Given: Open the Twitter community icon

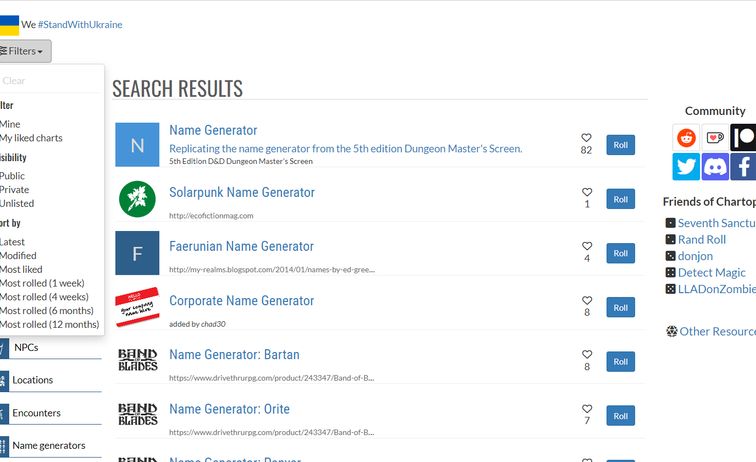Looking at the screenshot, I should (x=686, y=167).
